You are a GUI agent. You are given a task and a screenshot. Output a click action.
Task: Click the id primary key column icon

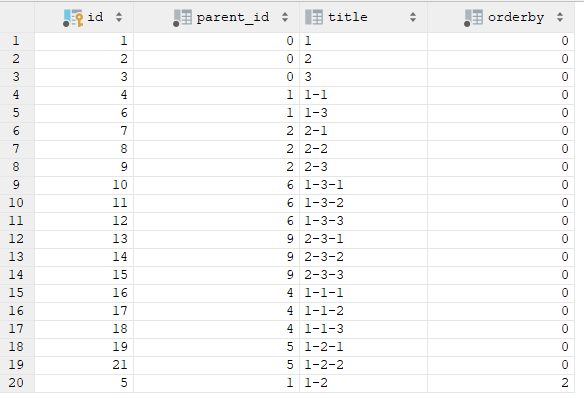(x=73, y=18)
